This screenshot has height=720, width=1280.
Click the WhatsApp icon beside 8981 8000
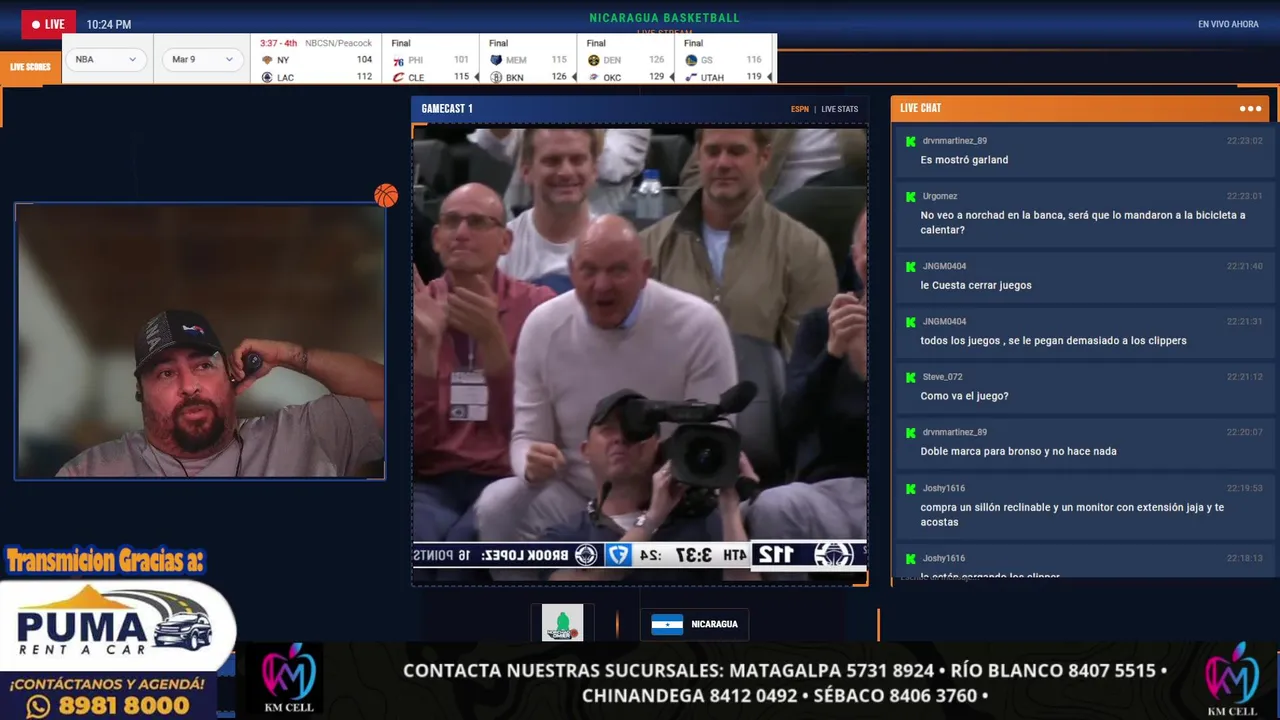[38, 706]
